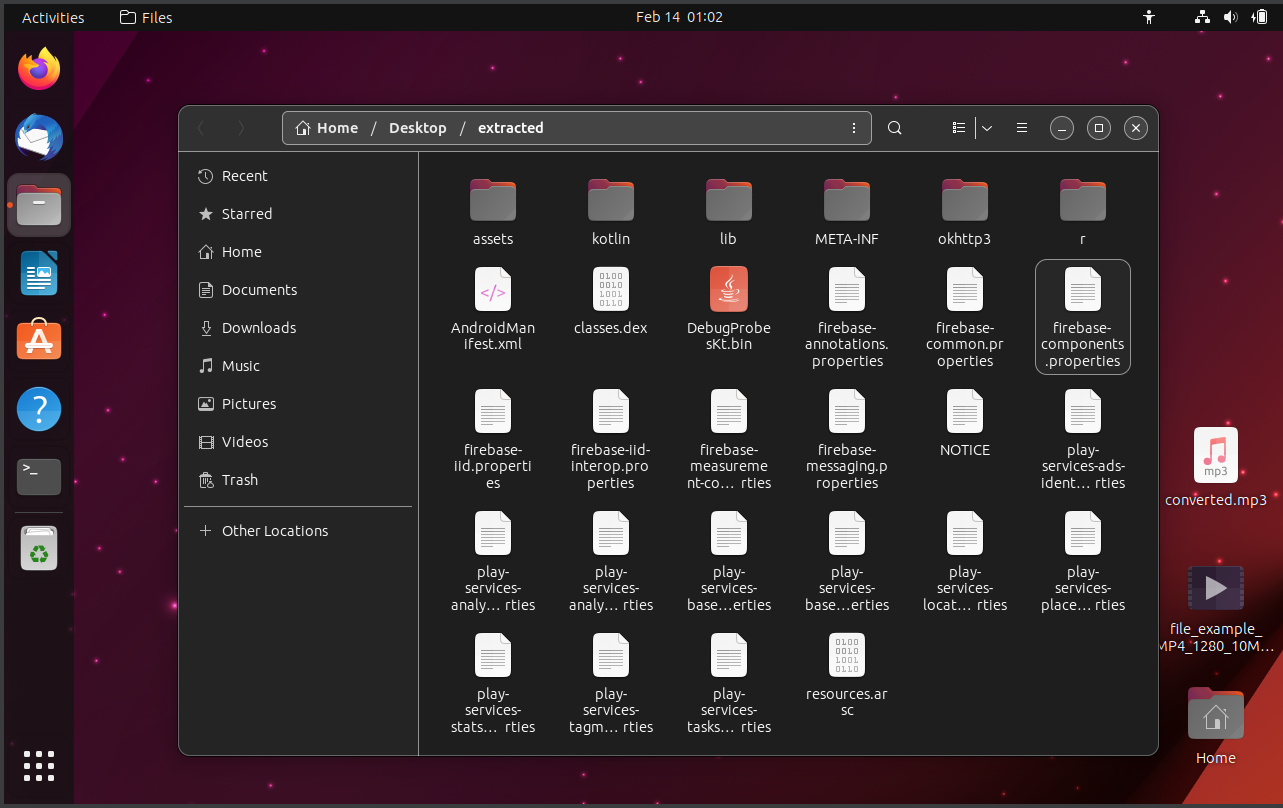Open Ubuntu Software from the dock
1283x808 pixels.
38,340
